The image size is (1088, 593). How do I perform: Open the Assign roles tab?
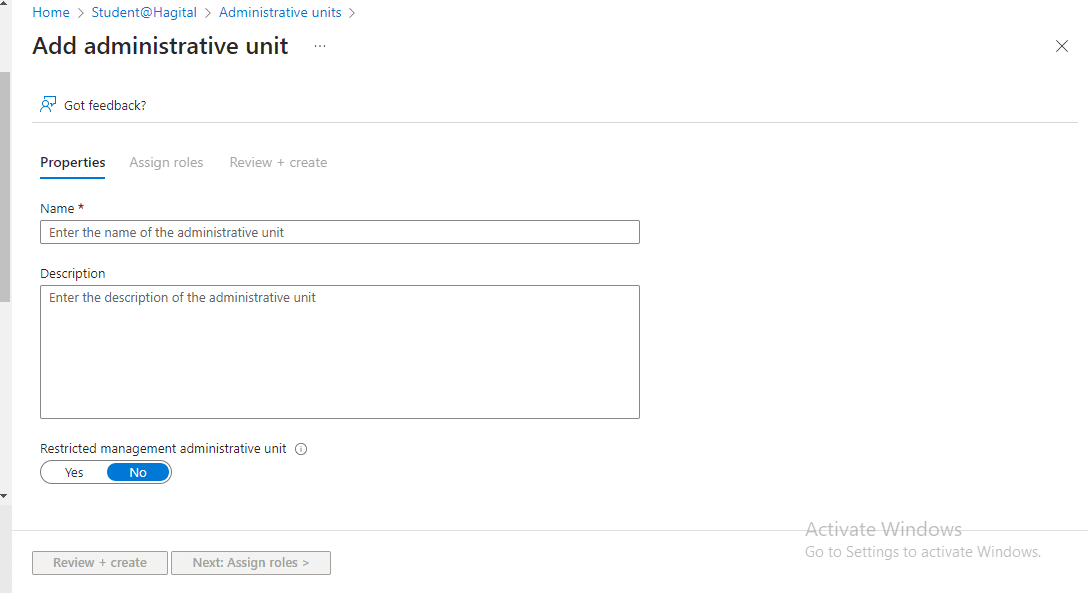166,162
